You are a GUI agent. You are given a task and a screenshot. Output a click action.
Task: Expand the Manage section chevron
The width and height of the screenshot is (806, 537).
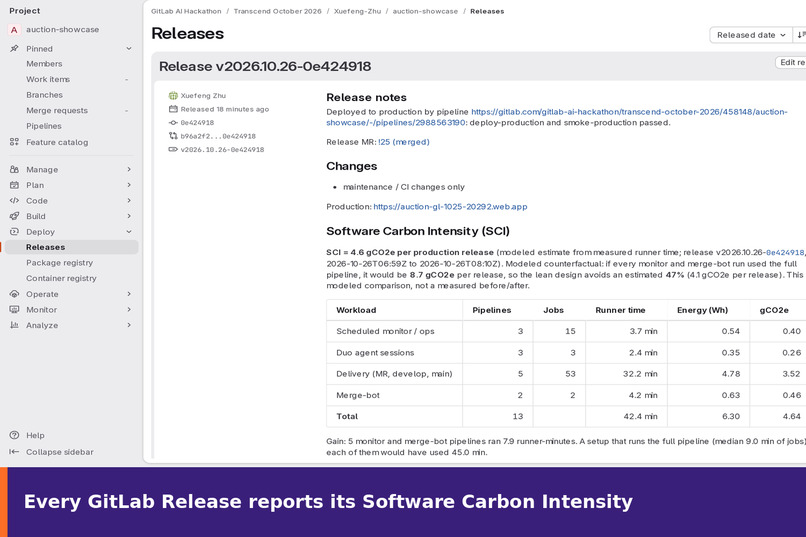pyautogui.click(x=129, y=170)
